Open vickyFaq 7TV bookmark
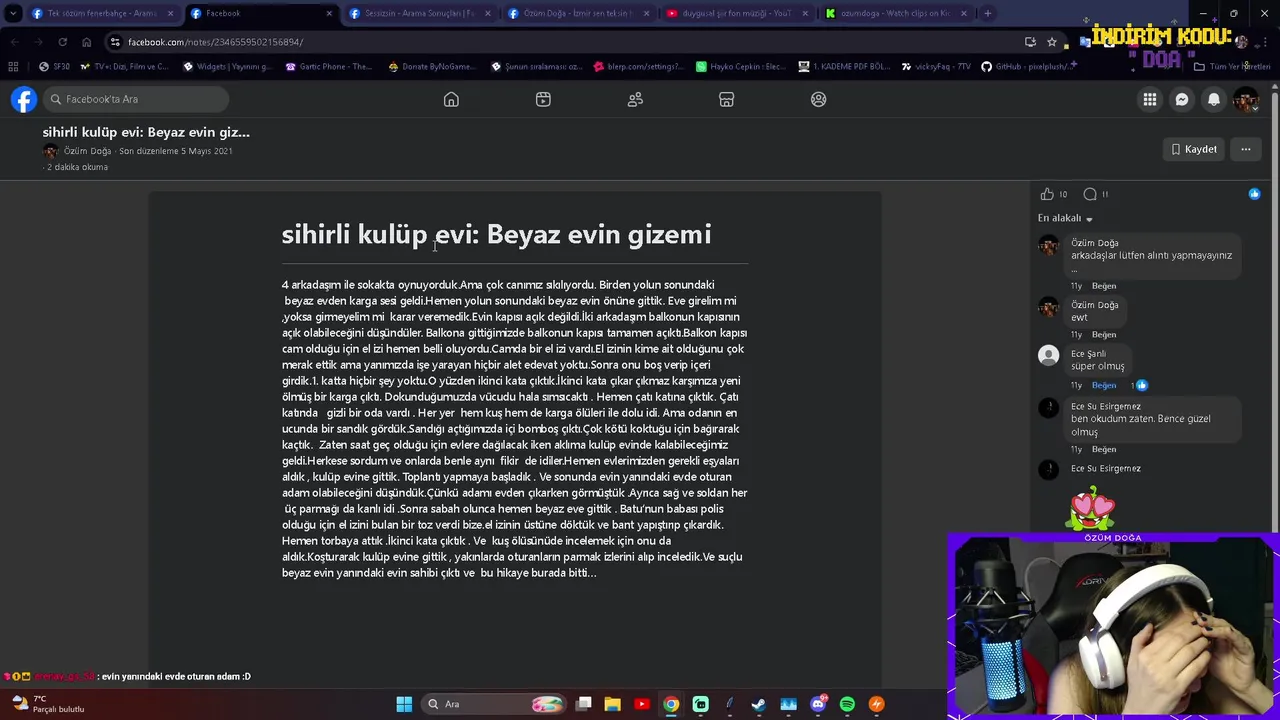This screenshot has width=1280, height=720. [936, 66]
